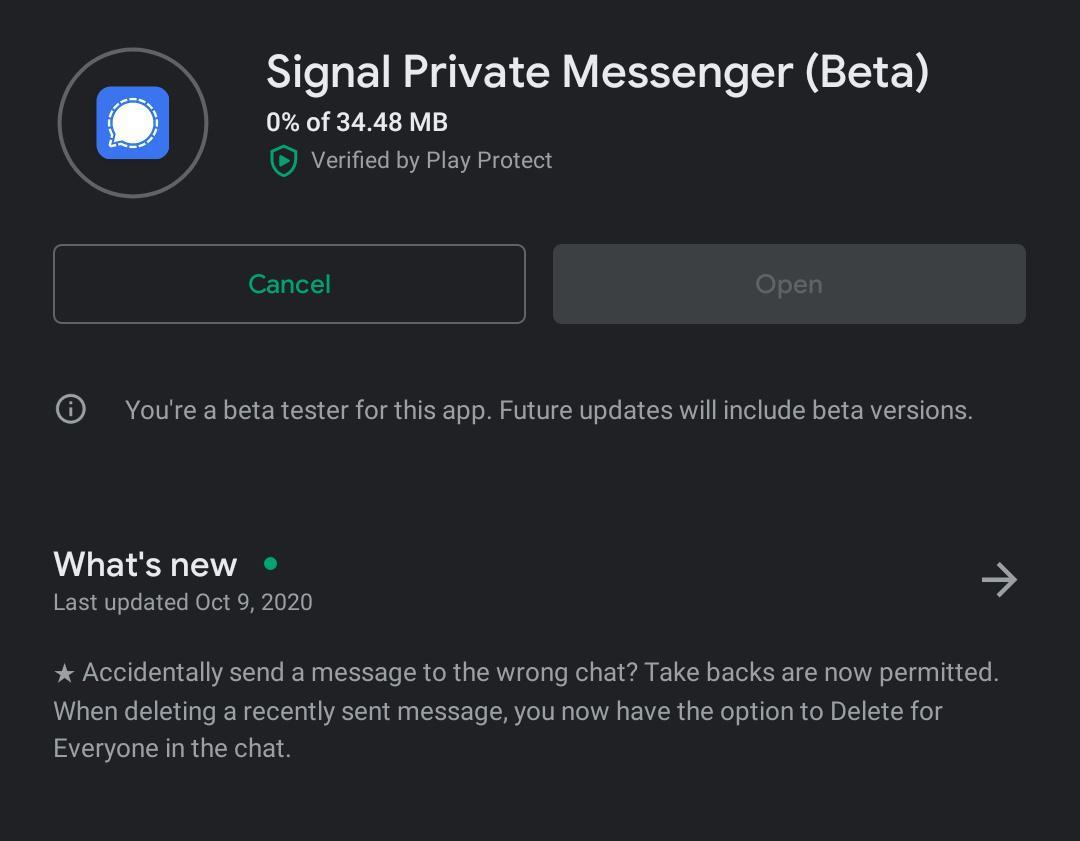Click the info icon beside beta tester notice
The image size is (1080, 841).
click(x=70, y=409)
